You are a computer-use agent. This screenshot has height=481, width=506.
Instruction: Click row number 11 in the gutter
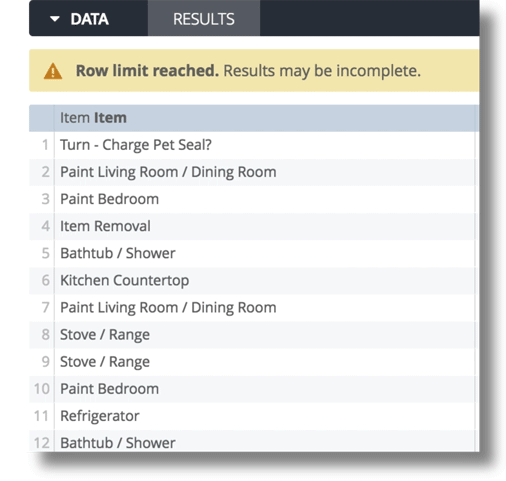41,416
